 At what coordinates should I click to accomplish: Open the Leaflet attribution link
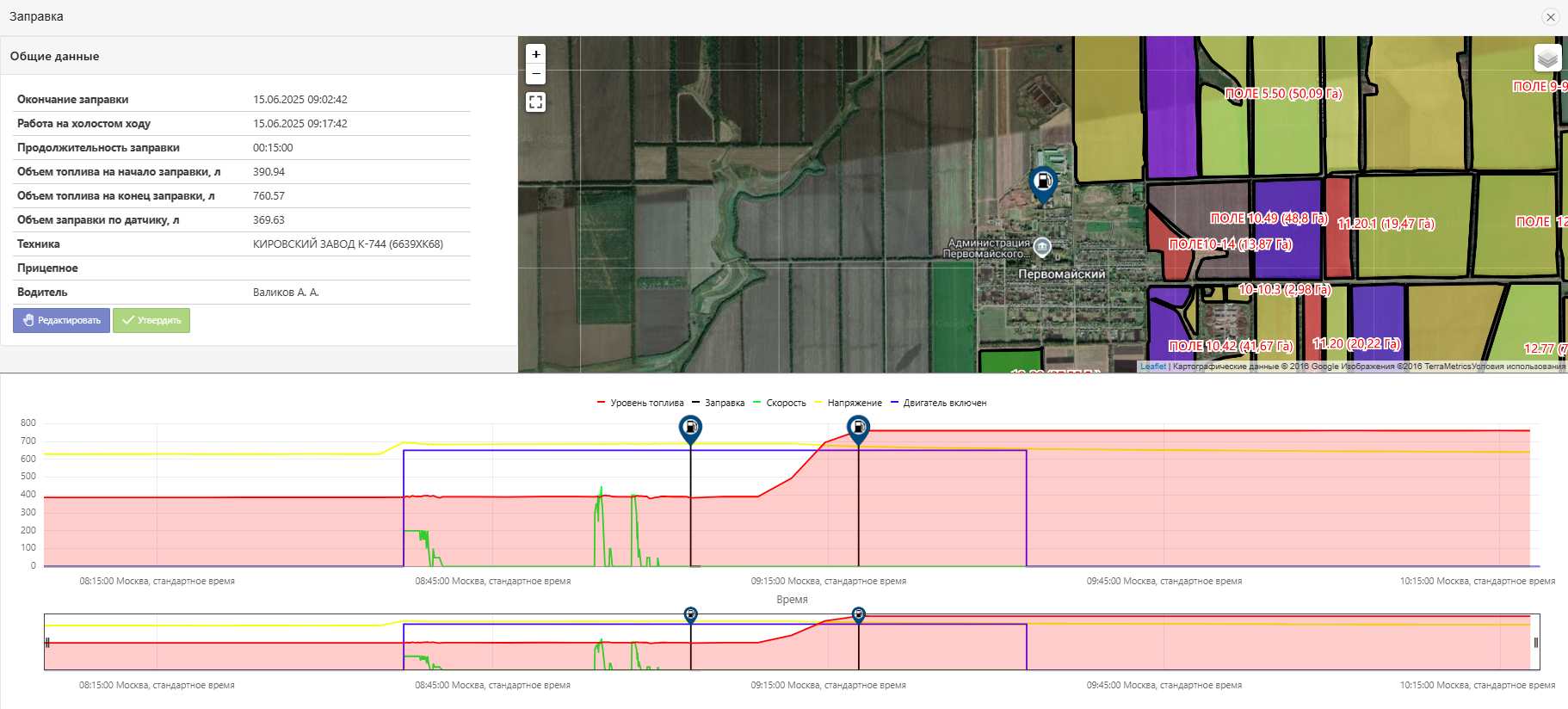[1152, 367]
